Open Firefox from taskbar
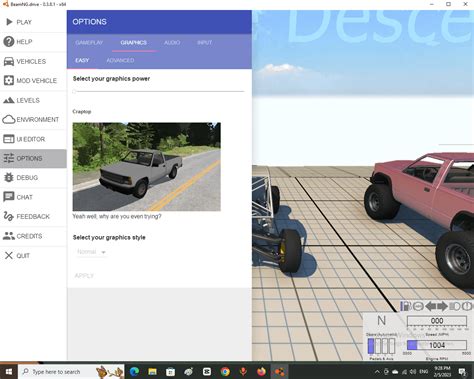This screenshot has width=474, height=379. pyautogui.click(x=261, y=371)
